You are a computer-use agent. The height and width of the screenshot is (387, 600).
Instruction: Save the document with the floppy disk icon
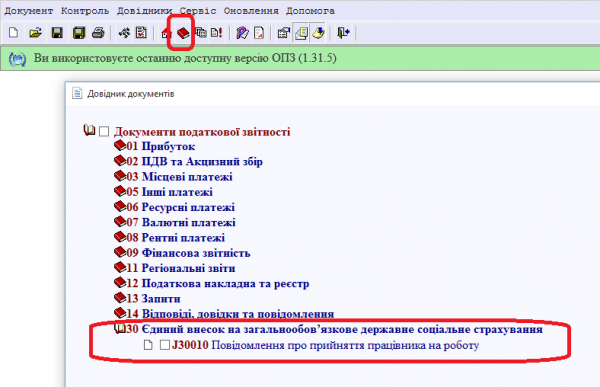point(57,33)
